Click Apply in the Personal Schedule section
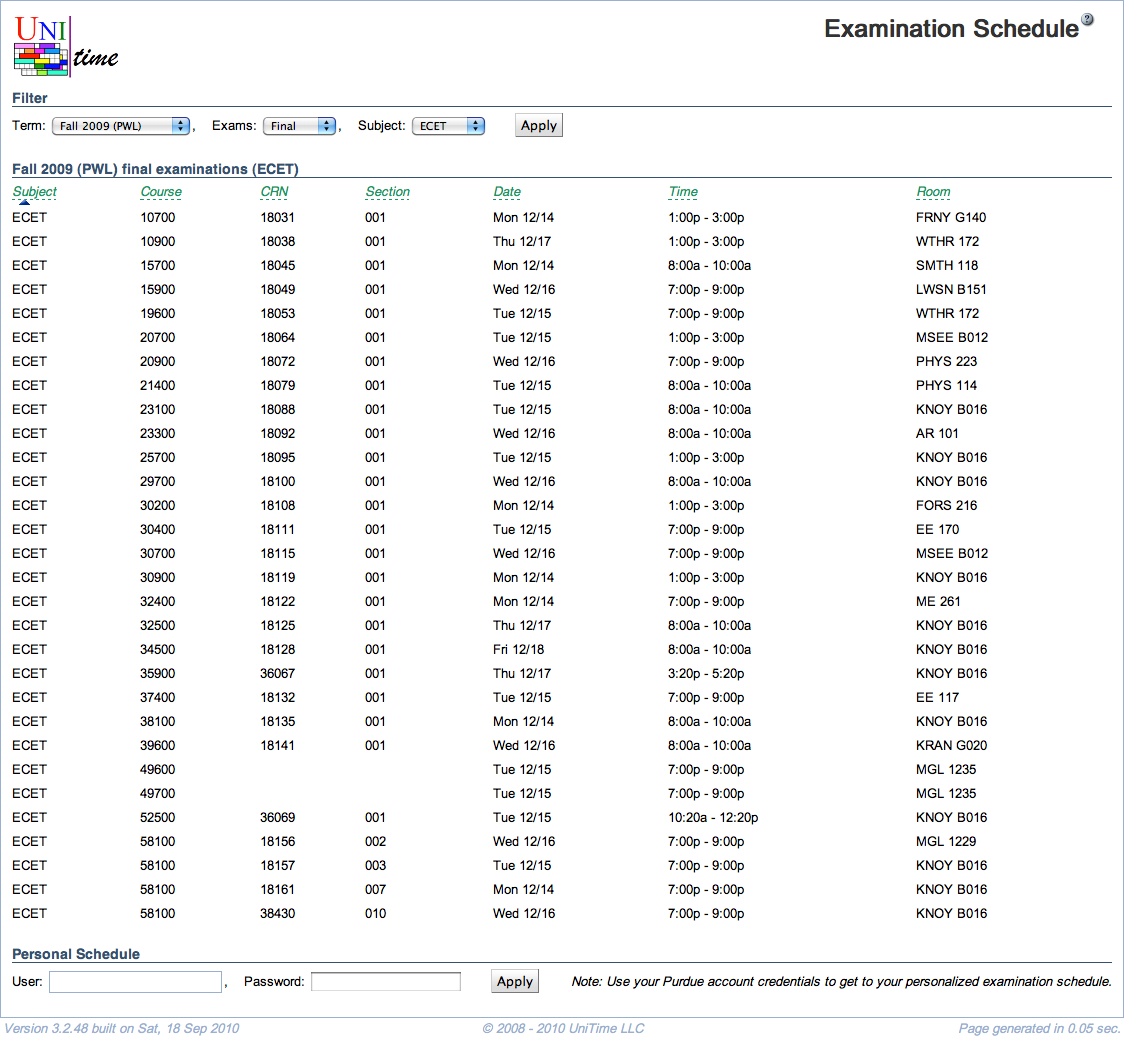This screenshot has width=1124, height=1040. point(515,981)
